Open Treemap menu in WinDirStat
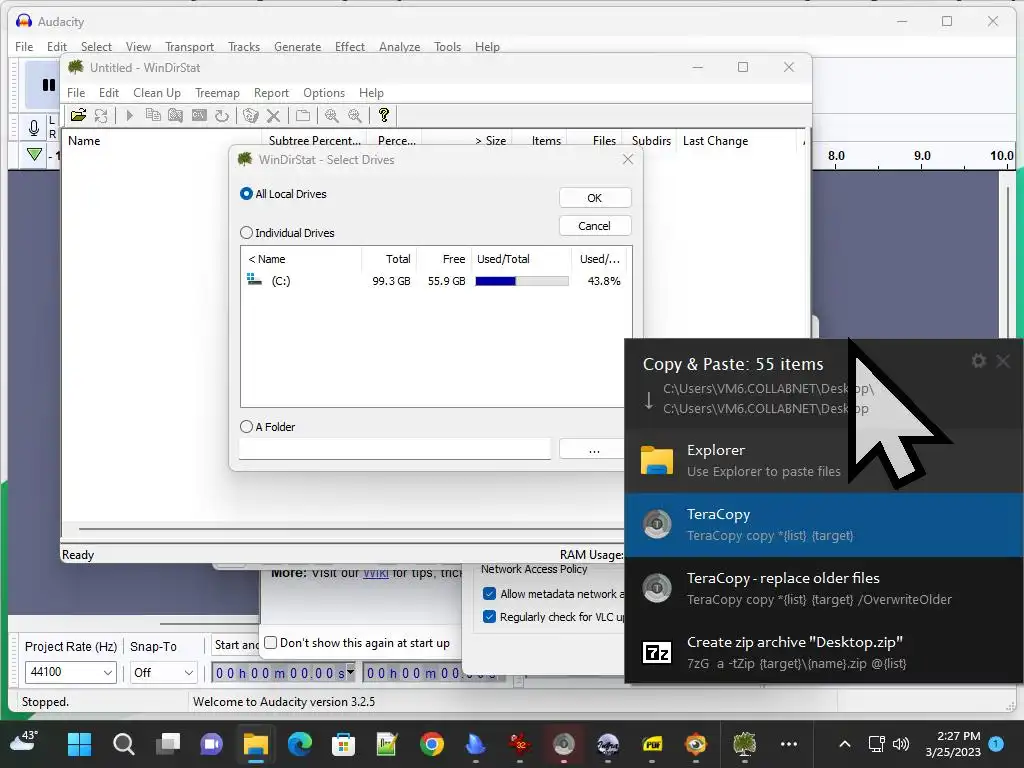The height and width of the screenshot is (768, 1024). (x=217, y=93)
